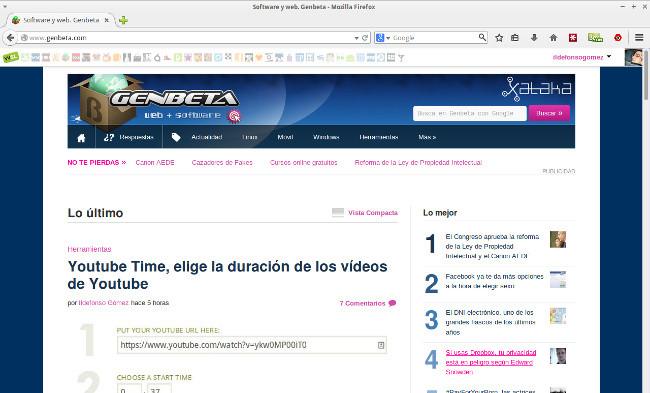Click the user avatar photo at top right
Screen dimensions: 650x393
tap(633, 57)
